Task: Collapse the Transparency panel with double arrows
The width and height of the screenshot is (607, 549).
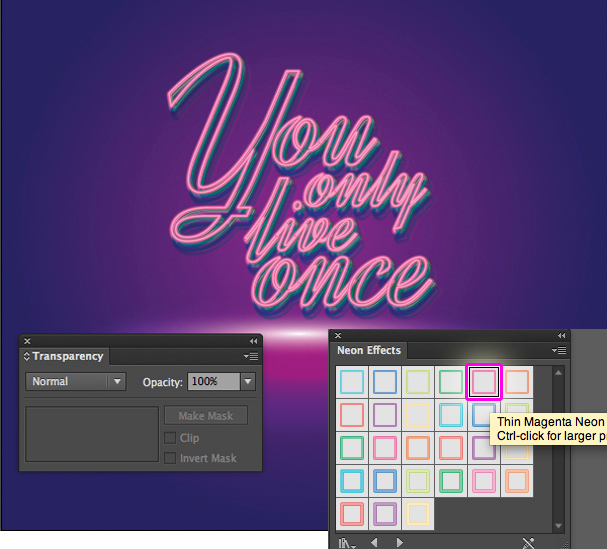Action: coord(253,341)
